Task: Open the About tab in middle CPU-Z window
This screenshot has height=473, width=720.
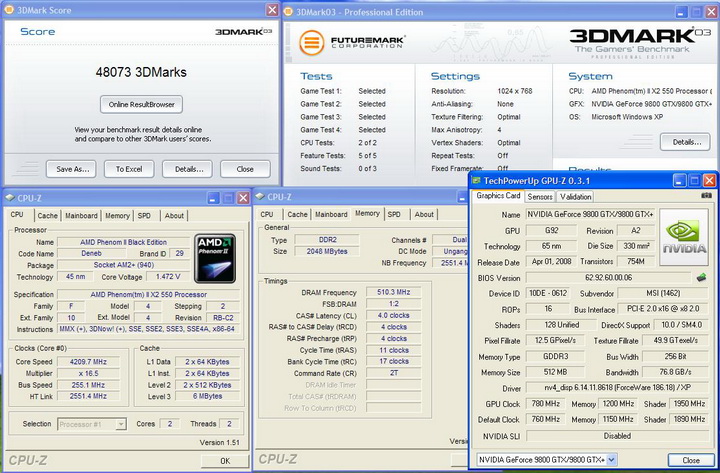Action: click(x=424, y=214)
